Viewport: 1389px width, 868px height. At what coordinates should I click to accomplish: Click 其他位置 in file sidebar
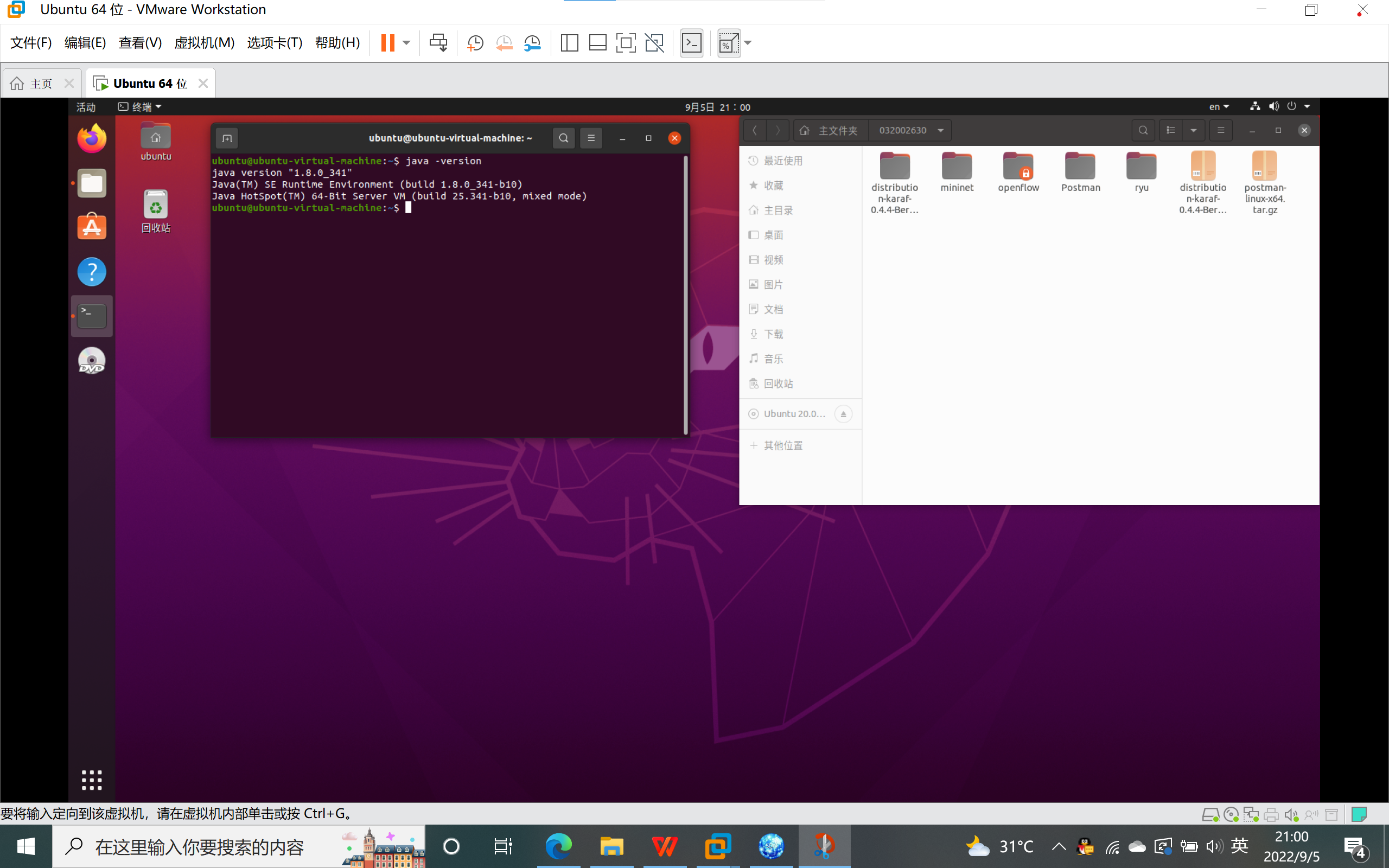click(x=783, y=445)
